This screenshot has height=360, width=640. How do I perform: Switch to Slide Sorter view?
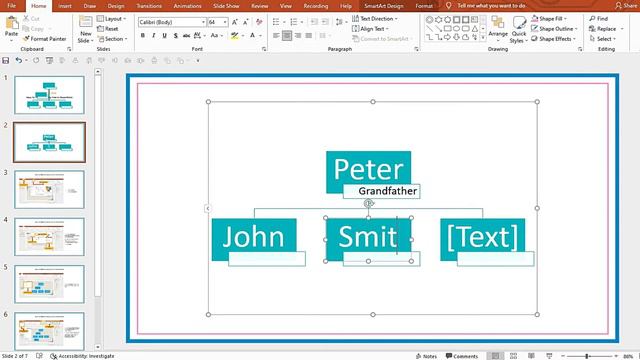tap(513, 356)
